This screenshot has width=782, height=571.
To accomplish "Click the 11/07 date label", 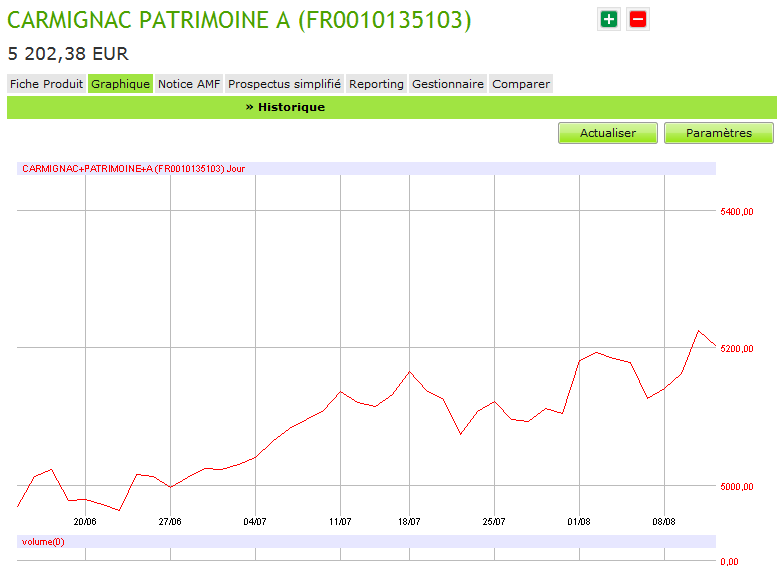I will point(340,522).
